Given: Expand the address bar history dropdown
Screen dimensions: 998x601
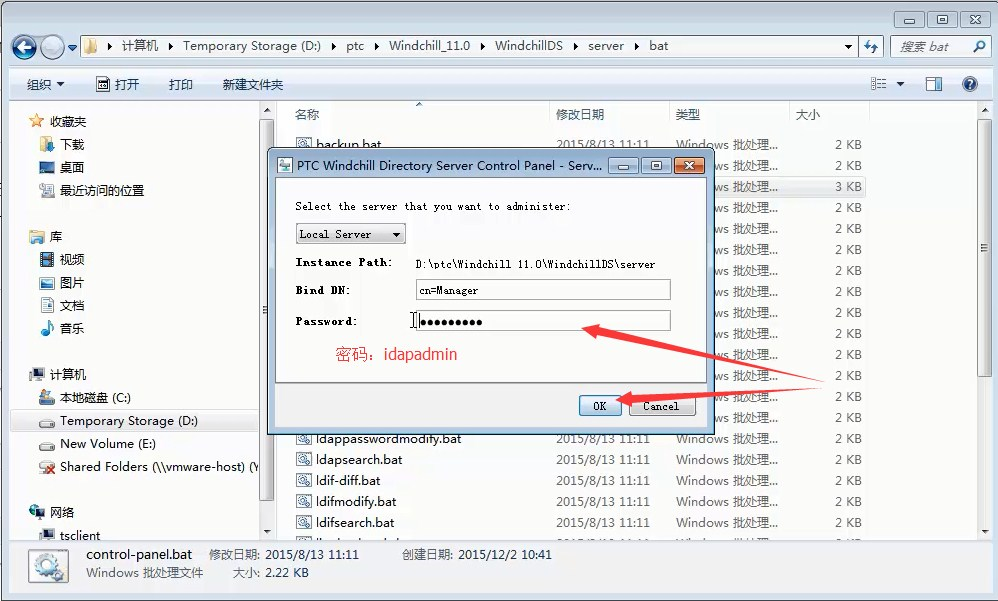Looking at the screenshot, I should point(848,46).
